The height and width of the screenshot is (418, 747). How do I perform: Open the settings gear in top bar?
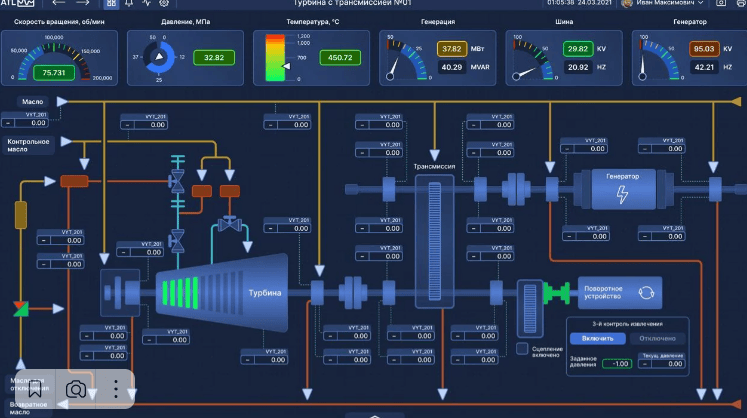click(x=164, y=4)
